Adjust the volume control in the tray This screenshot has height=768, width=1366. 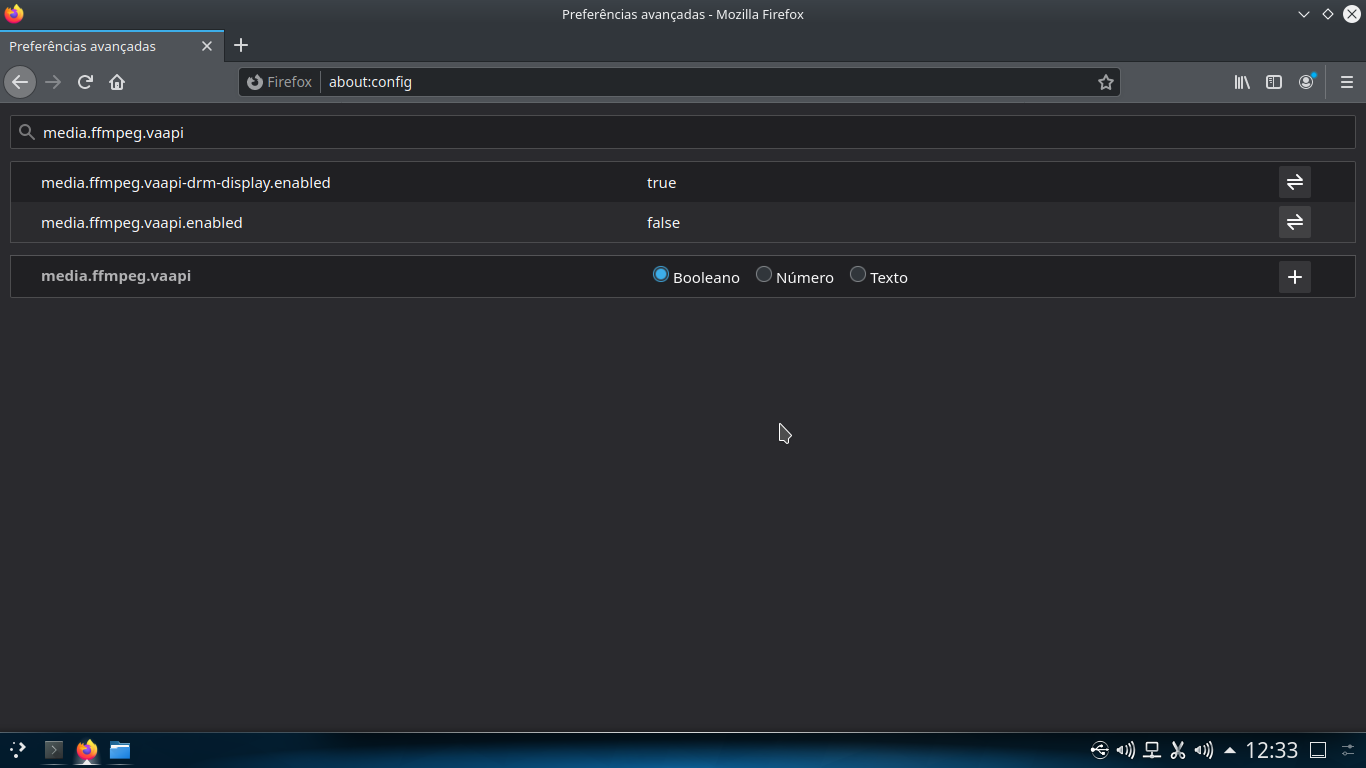tap(1126, 749)
